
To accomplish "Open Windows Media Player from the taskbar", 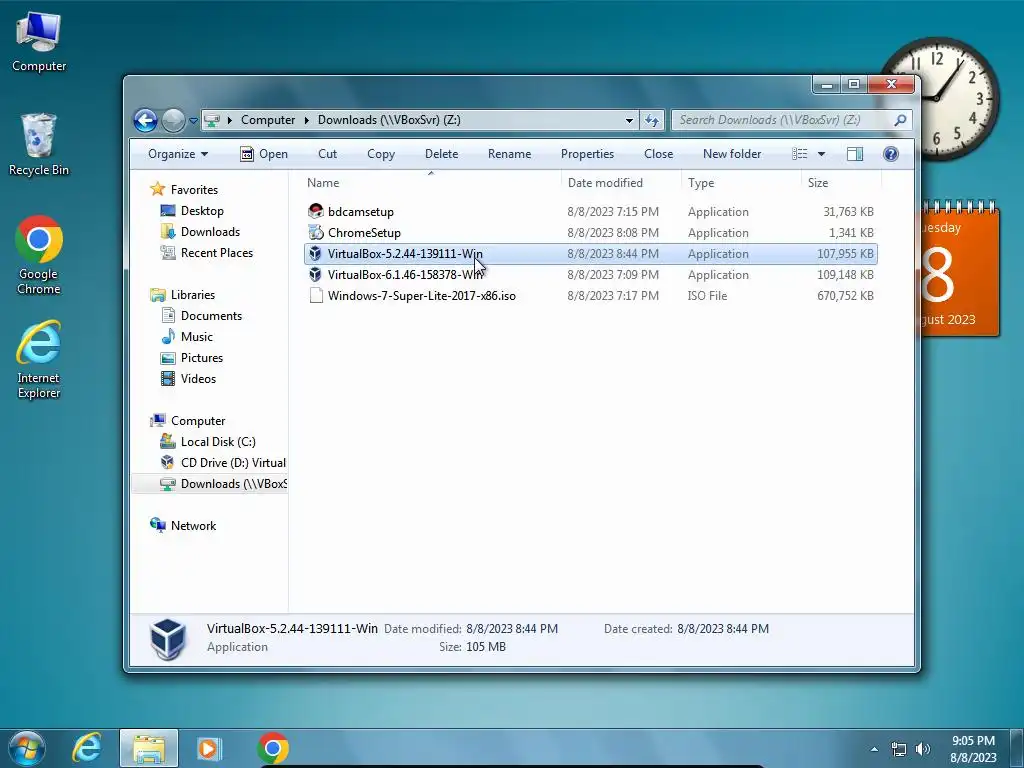I will pyautogui.click(x=209, y=748).
